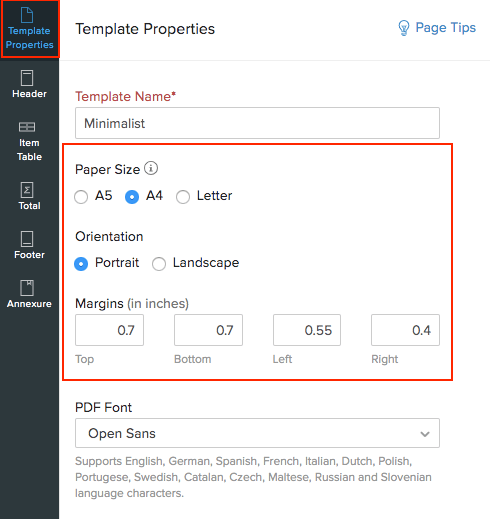490x519 pixels.
Task: Open the Template Properties sidebar section
Action: point(30,29)
